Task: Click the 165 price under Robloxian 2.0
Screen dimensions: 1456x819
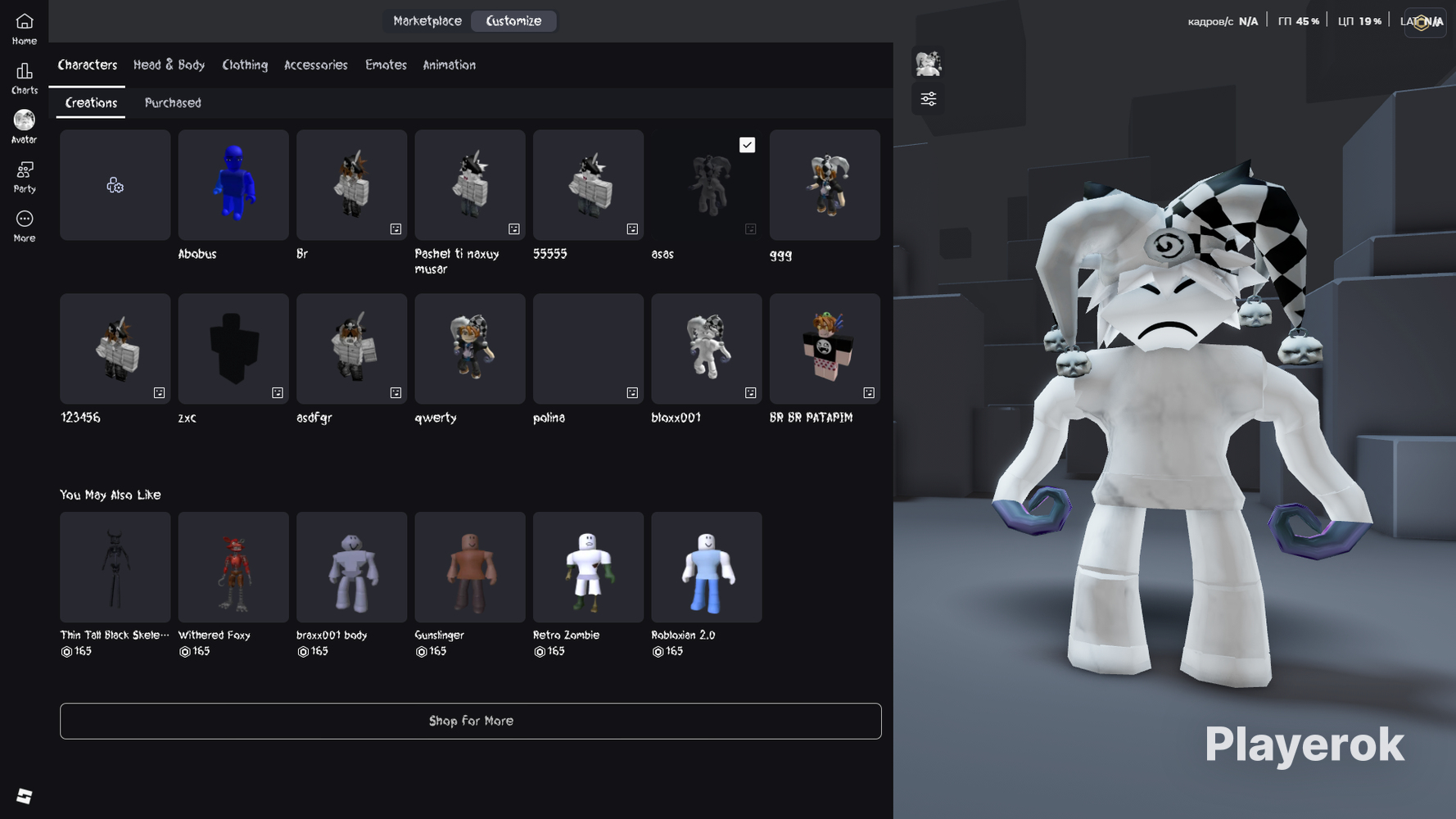Action: click(667, 652)
